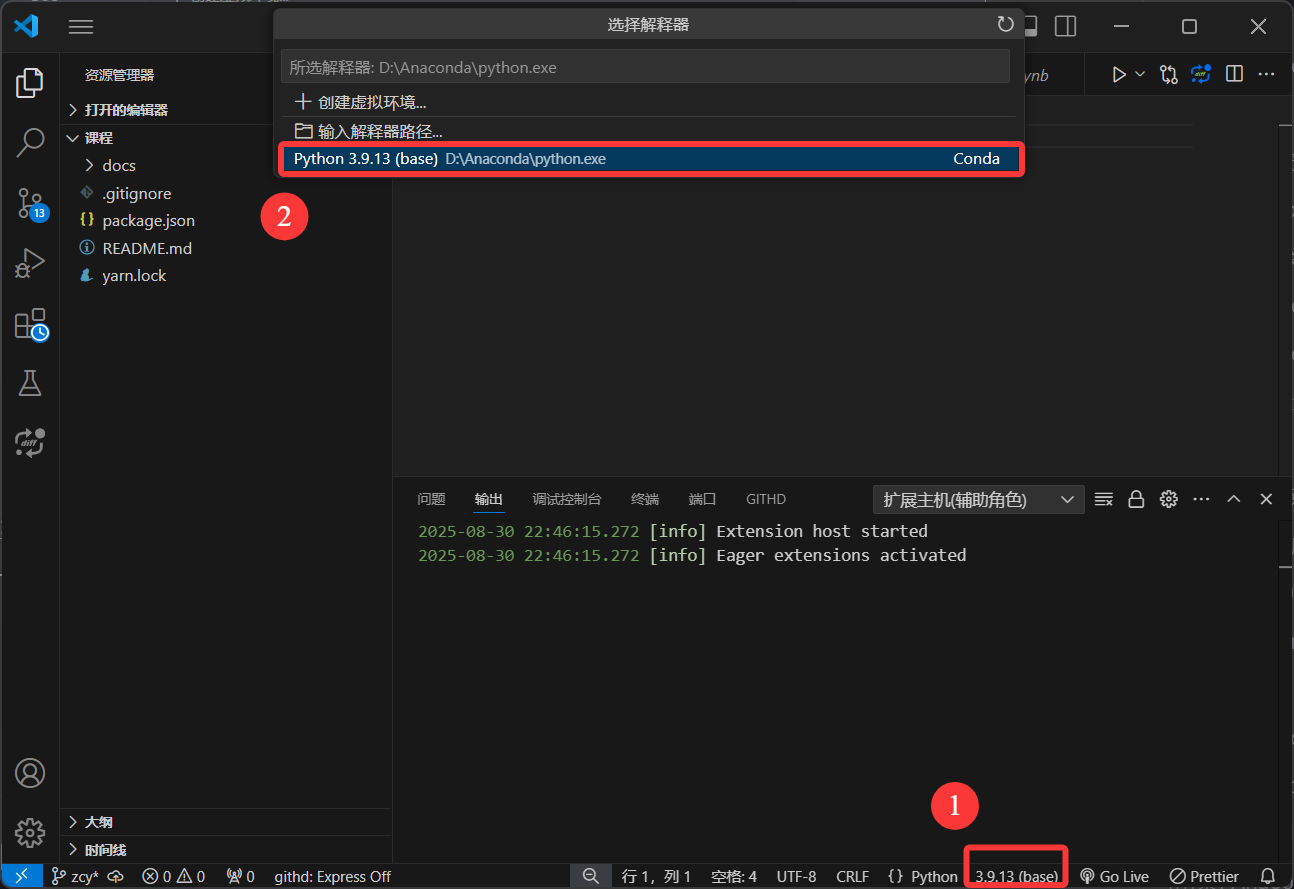This screenshot has width=1294, height=889.
Task: Click 空格: 4 indentation setting
Action: [734, 876]
